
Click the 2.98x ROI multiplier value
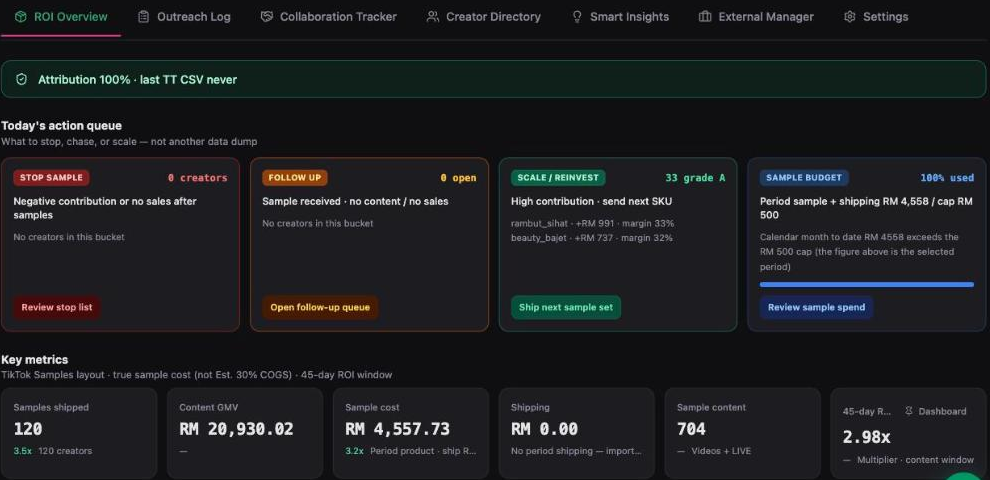866,437
